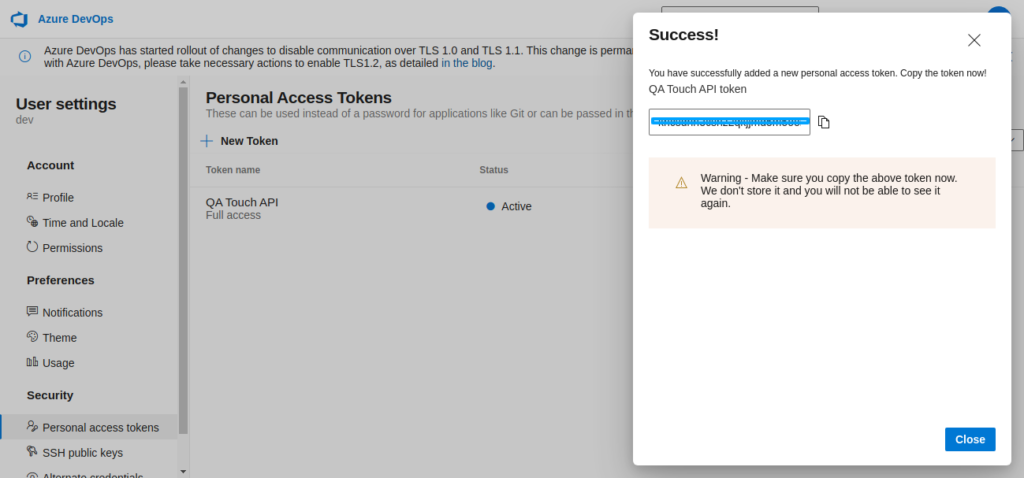Click the Usage chart icon
The image size is (1024, 478).
(x=33, y=362)
